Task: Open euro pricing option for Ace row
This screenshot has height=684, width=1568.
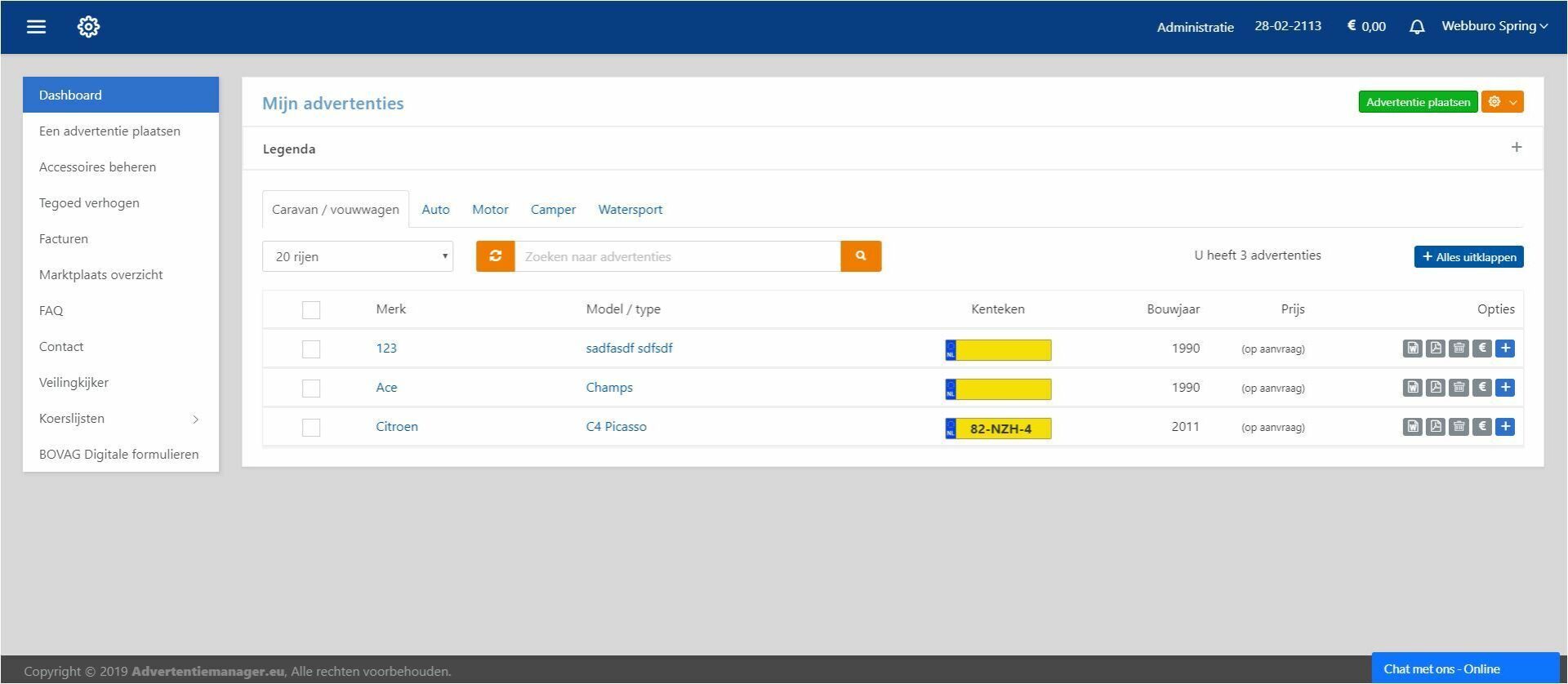Action: tap(1481, 388)
